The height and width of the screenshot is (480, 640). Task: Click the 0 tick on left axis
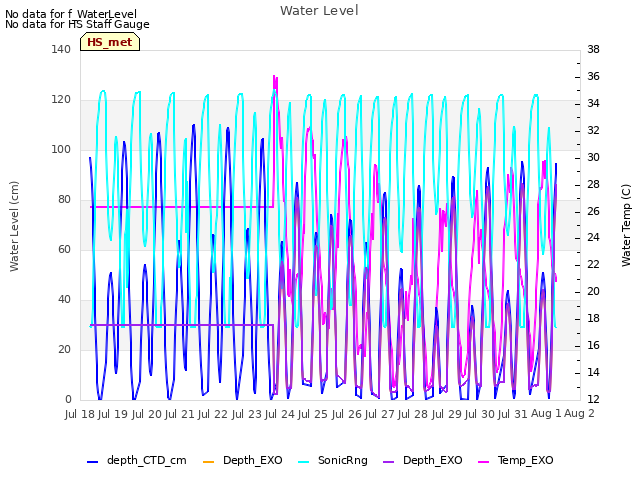coord(68,400)
